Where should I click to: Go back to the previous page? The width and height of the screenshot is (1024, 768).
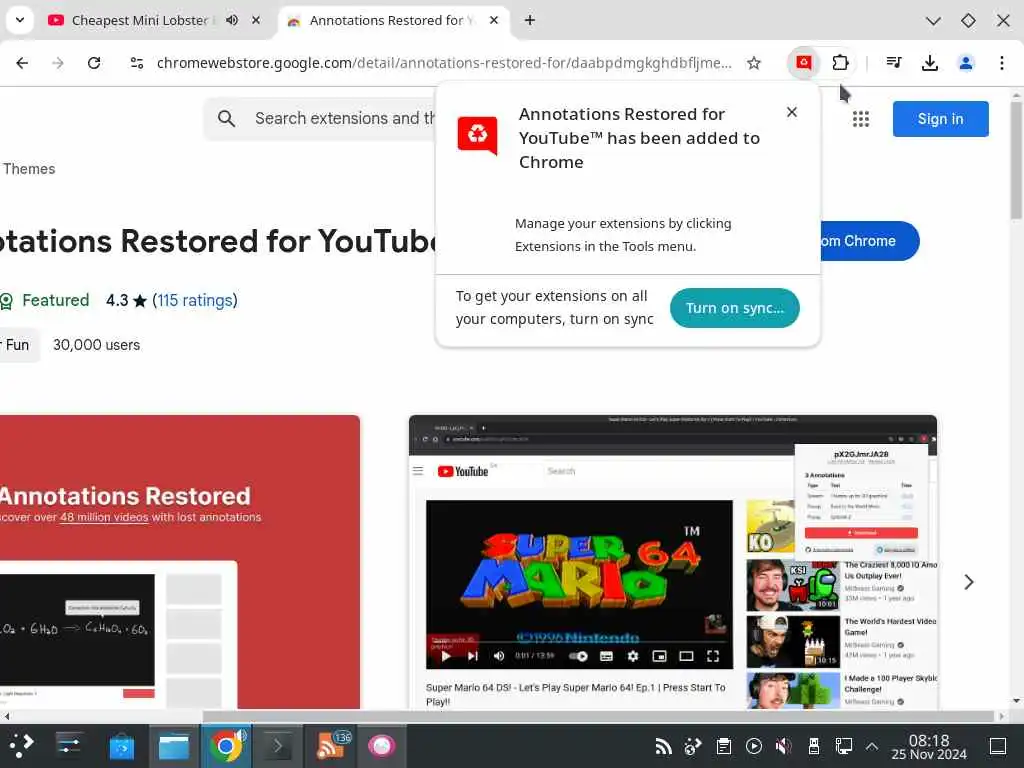22,63
